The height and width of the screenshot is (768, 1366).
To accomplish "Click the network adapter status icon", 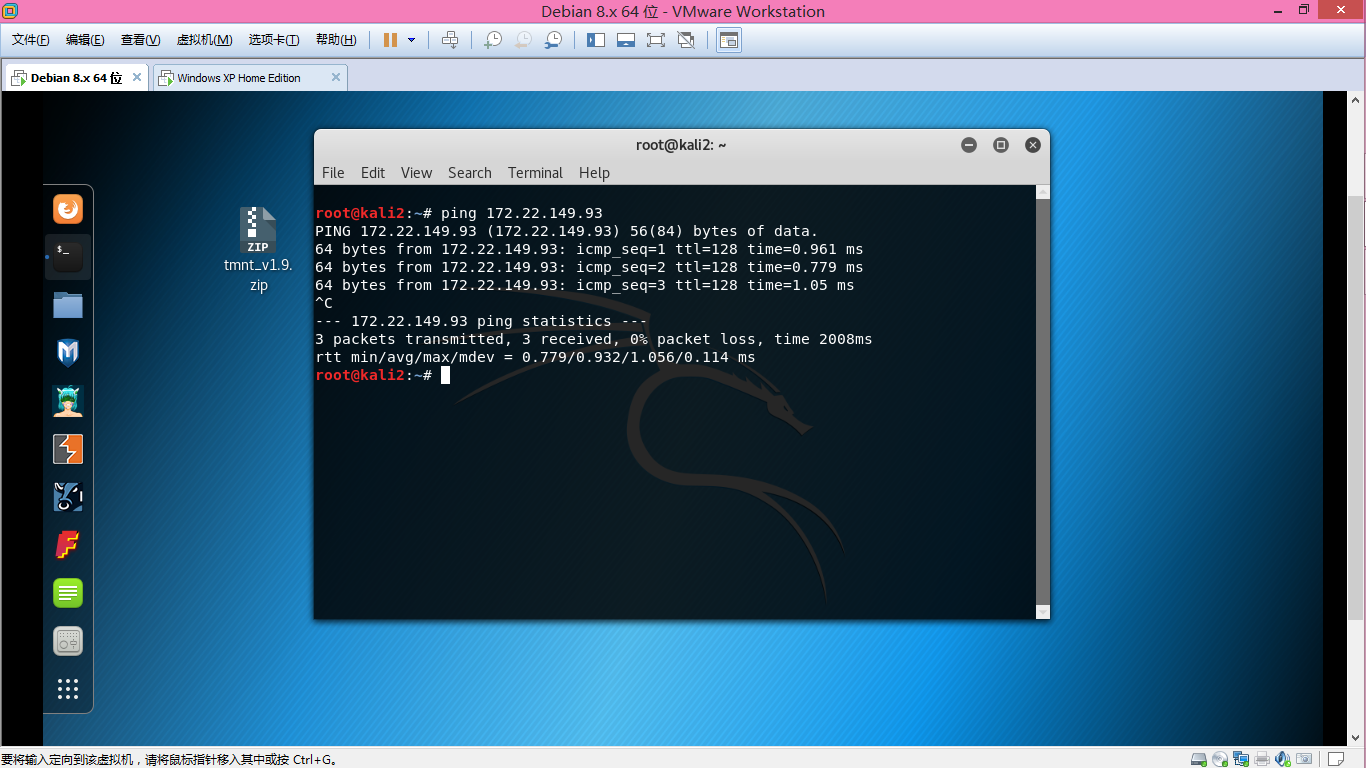I will pos(1241,759).
